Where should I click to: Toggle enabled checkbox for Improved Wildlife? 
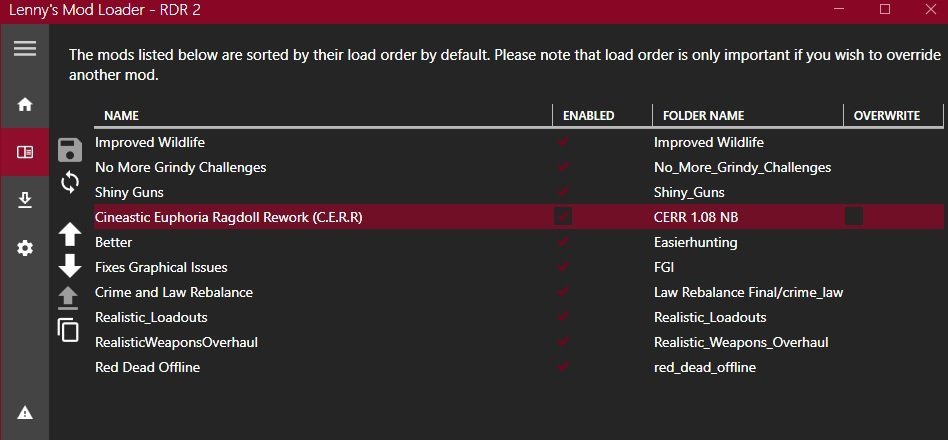(x=564, y=142)
